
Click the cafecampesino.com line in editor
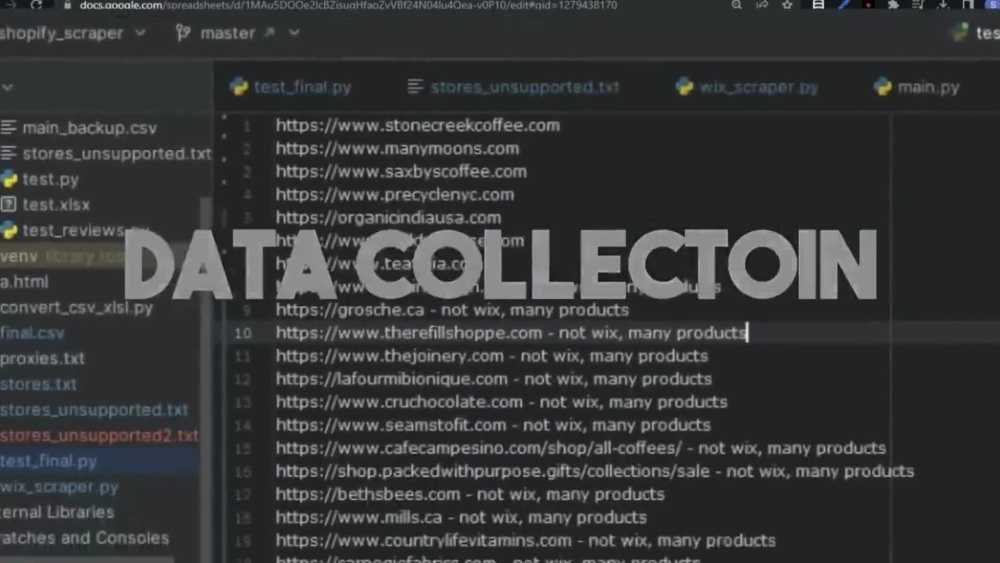pos(580,448)
